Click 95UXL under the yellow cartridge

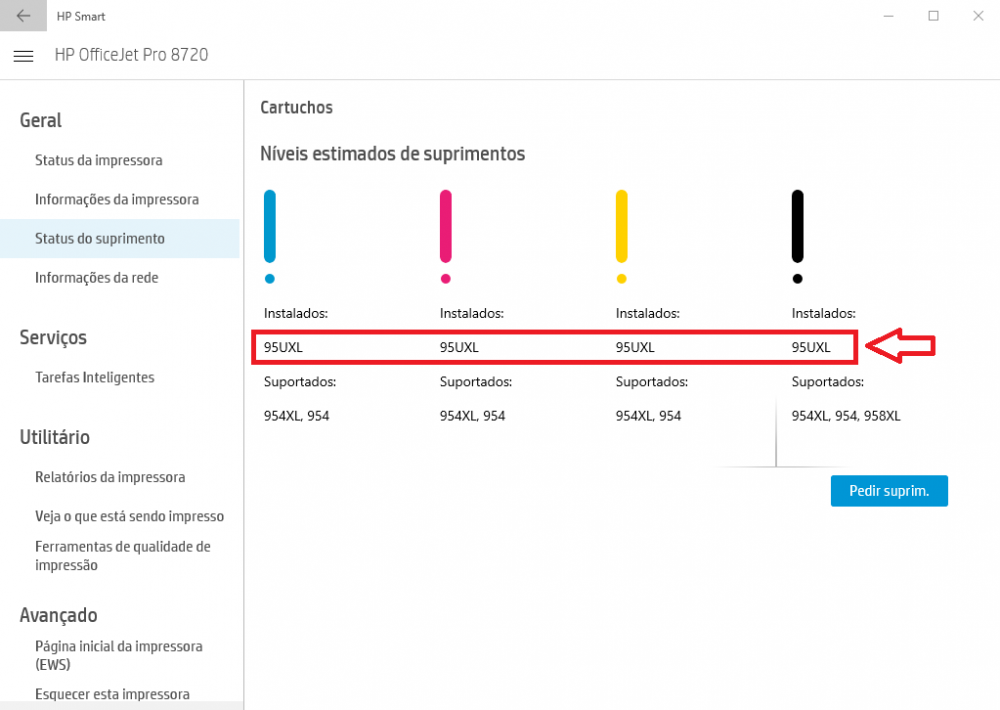635,347
